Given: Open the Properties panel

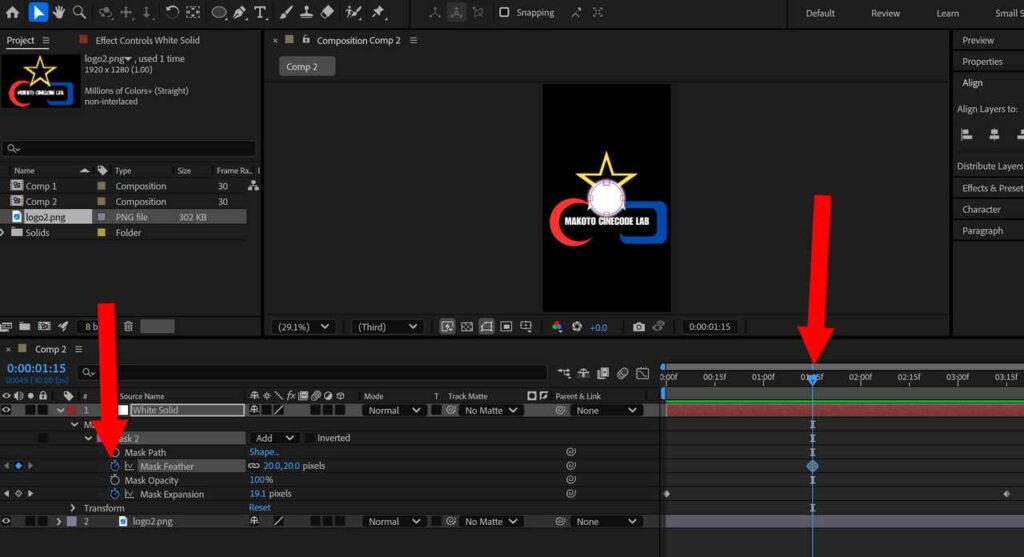Looking at the screenshot, I should 982,61.
